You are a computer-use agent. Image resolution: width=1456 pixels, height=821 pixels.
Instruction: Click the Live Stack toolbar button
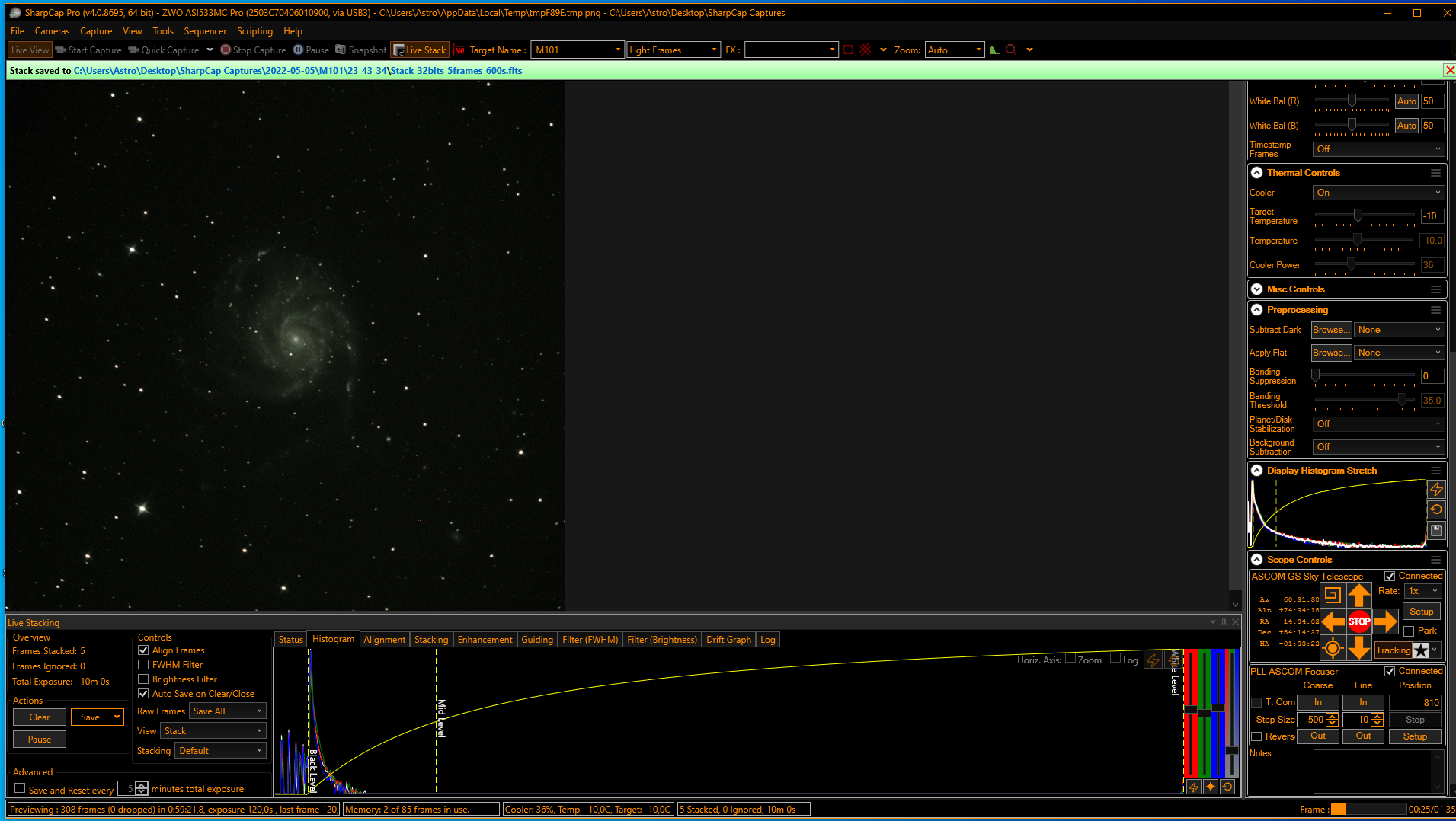coord(420,50)
